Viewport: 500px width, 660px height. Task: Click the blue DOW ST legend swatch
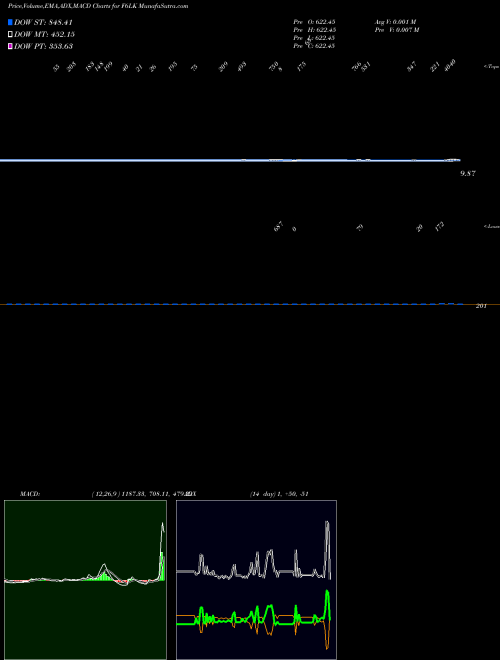(10, 22)
